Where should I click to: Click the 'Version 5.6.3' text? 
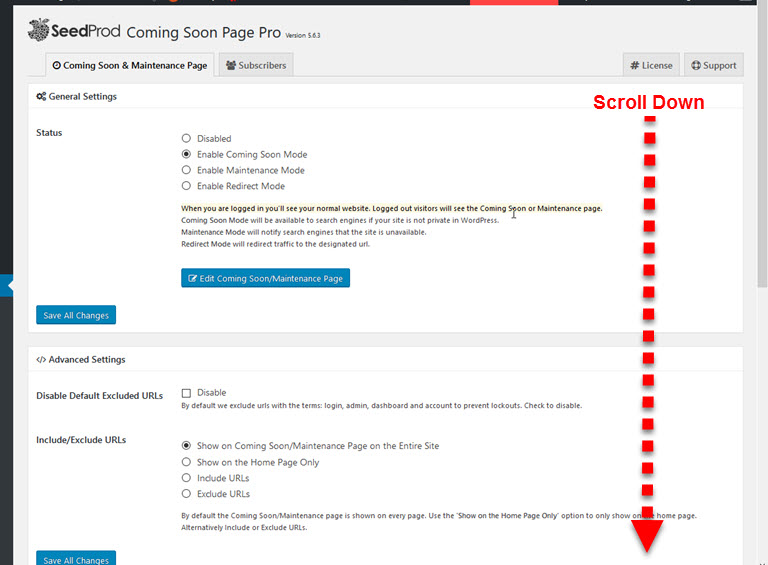point(303,35)
